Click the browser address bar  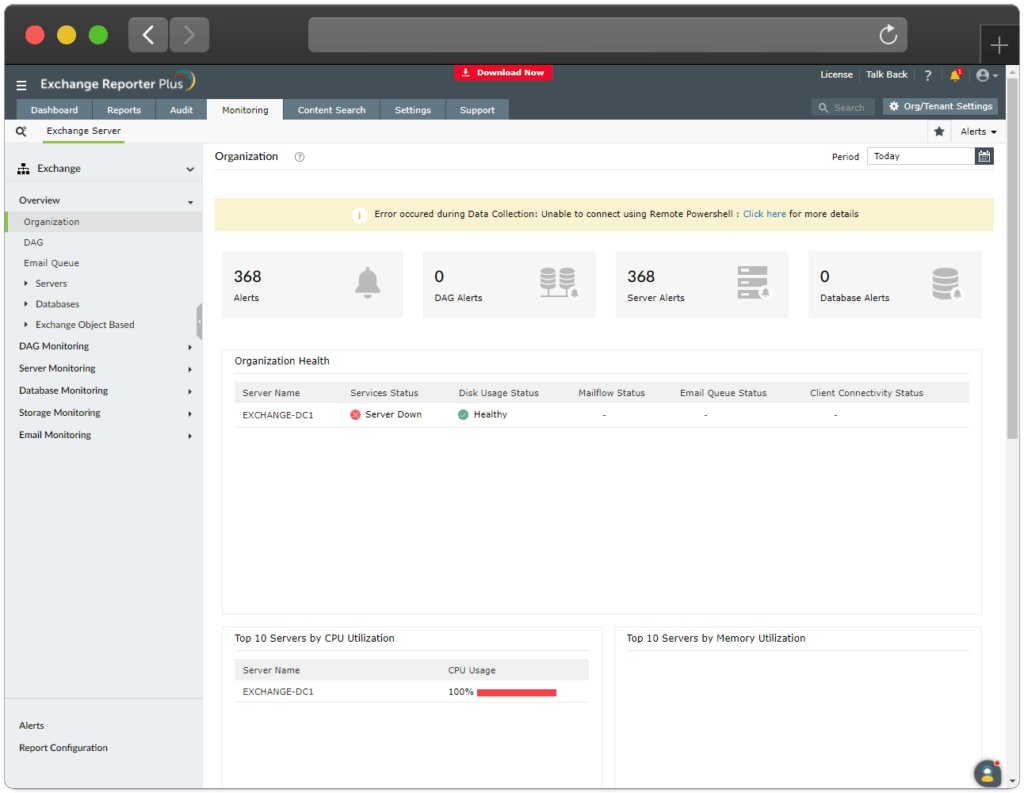(x=607, y=35)
